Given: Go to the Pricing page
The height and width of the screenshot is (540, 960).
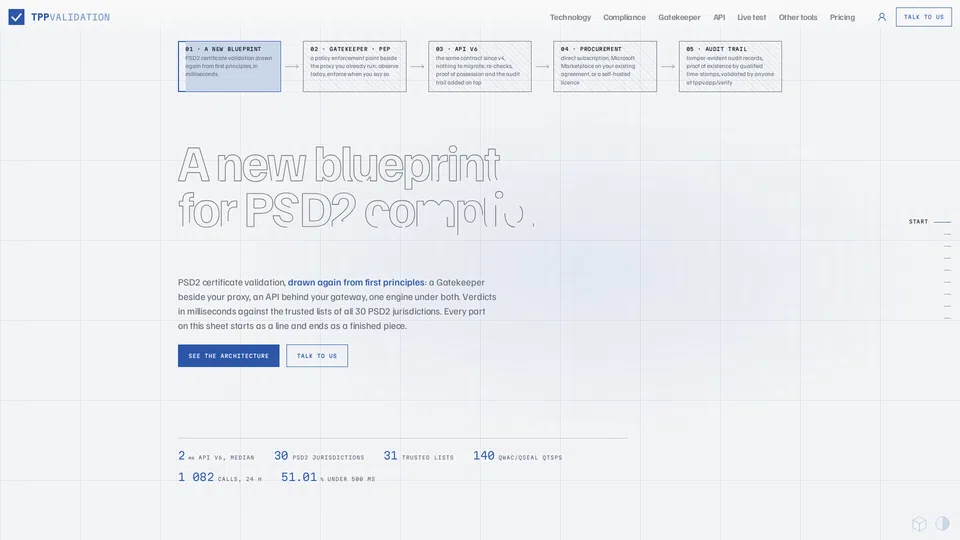Looking at the screenshot, I should [842, 17].
